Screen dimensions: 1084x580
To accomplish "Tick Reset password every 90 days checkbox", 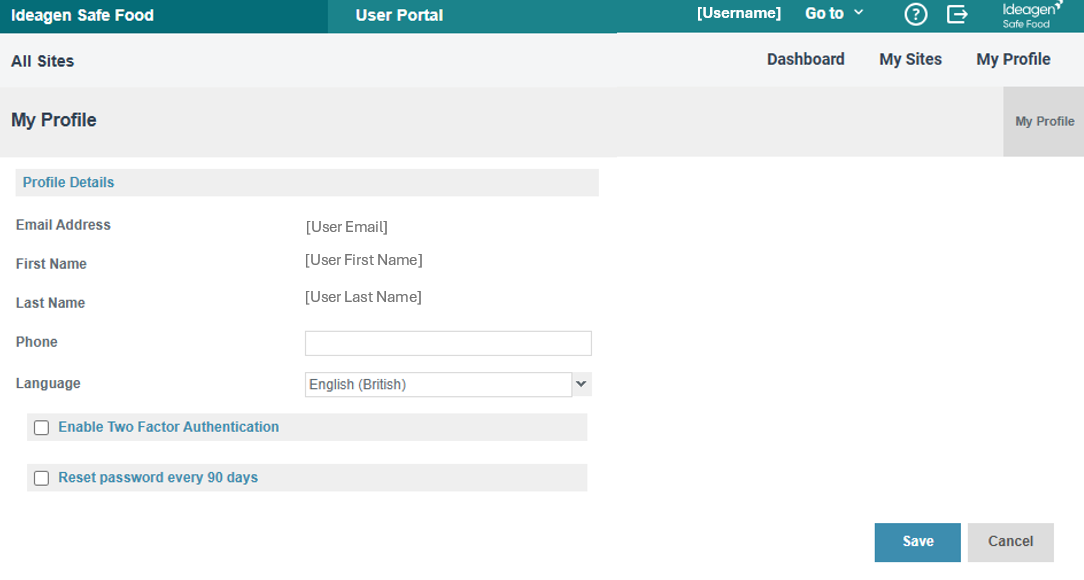I will coord(41,478).
